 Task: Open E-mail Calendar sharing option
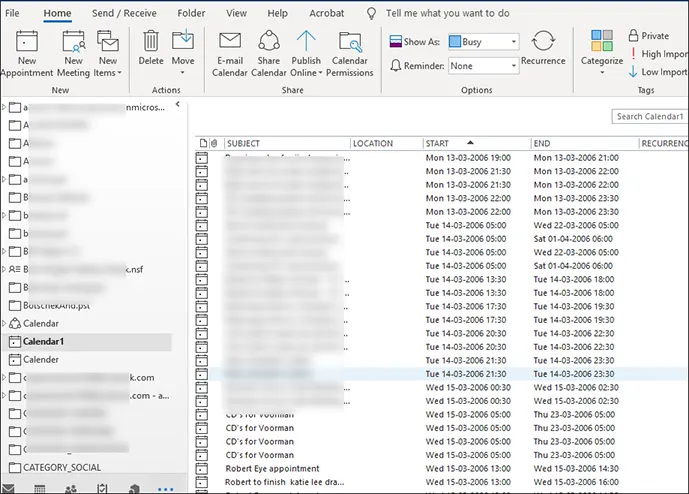(x=230, y=54)
